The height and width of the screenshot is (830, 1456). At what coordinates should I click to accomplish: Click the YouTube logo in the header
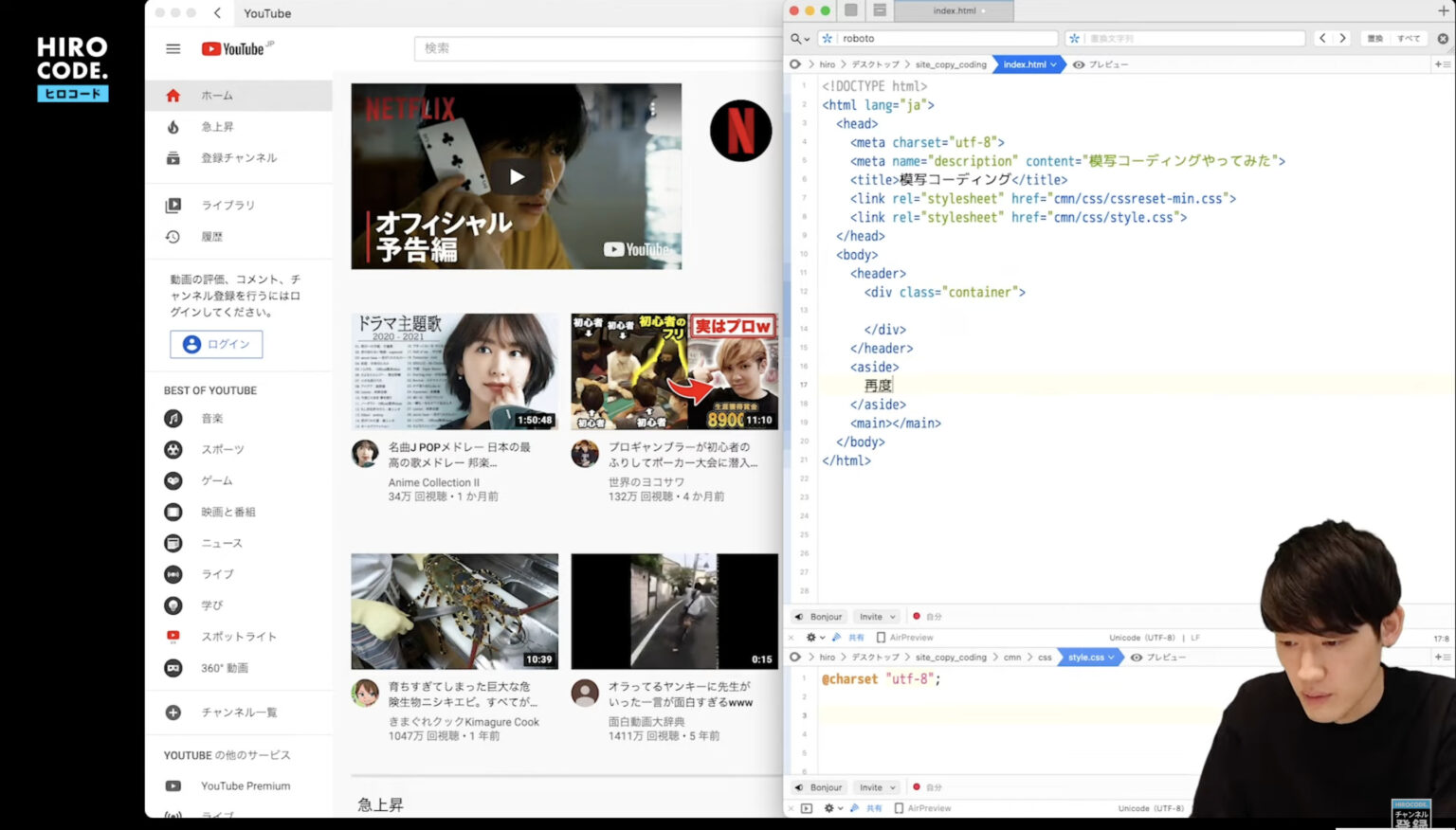coord(235,48)
